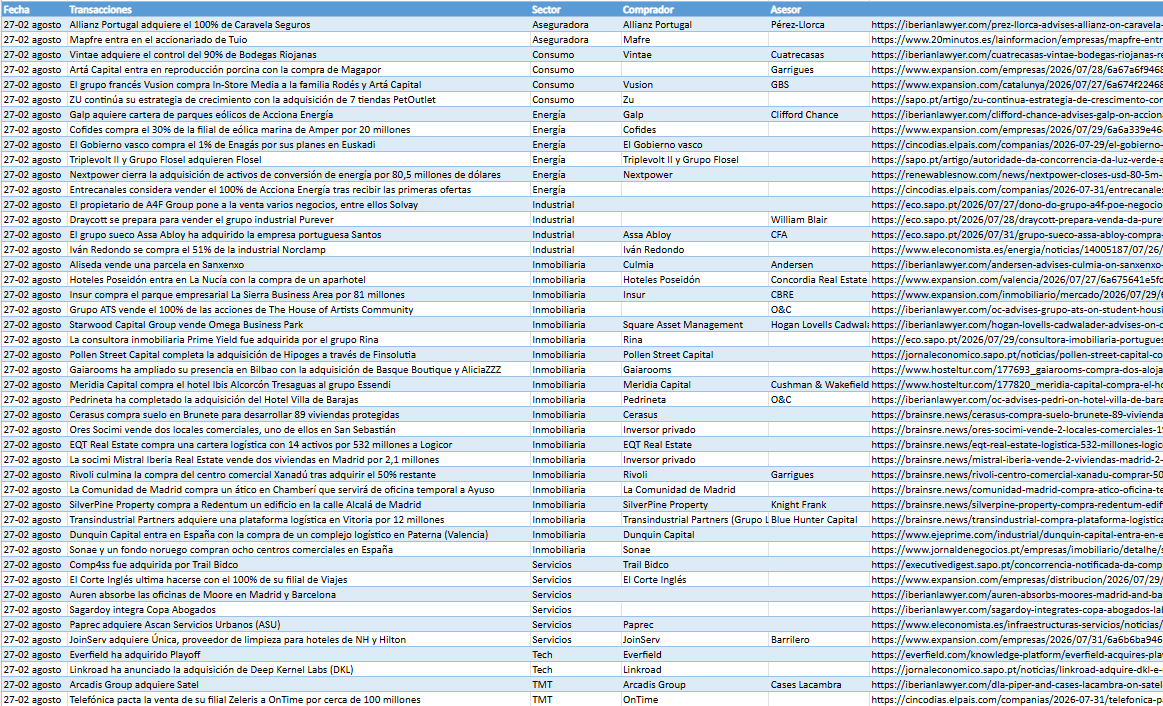This screenshot has height=706, width=1163.
Task: Select the Pollen Street Capital Hipoges transaction cell
Action: click(298, 354)
